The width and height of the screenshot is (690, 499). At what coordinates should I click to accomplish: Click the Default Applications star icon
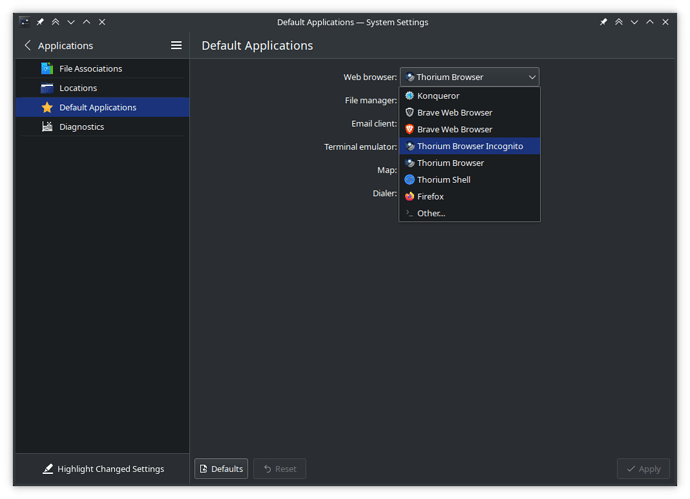47,107
